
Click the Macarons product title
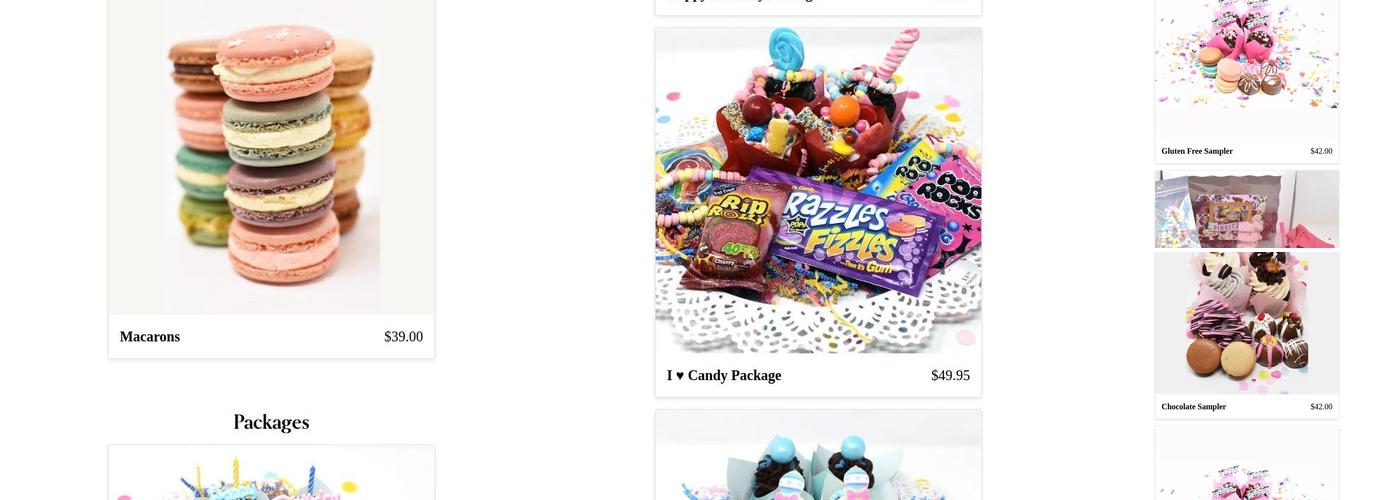(x=150, y=337)
